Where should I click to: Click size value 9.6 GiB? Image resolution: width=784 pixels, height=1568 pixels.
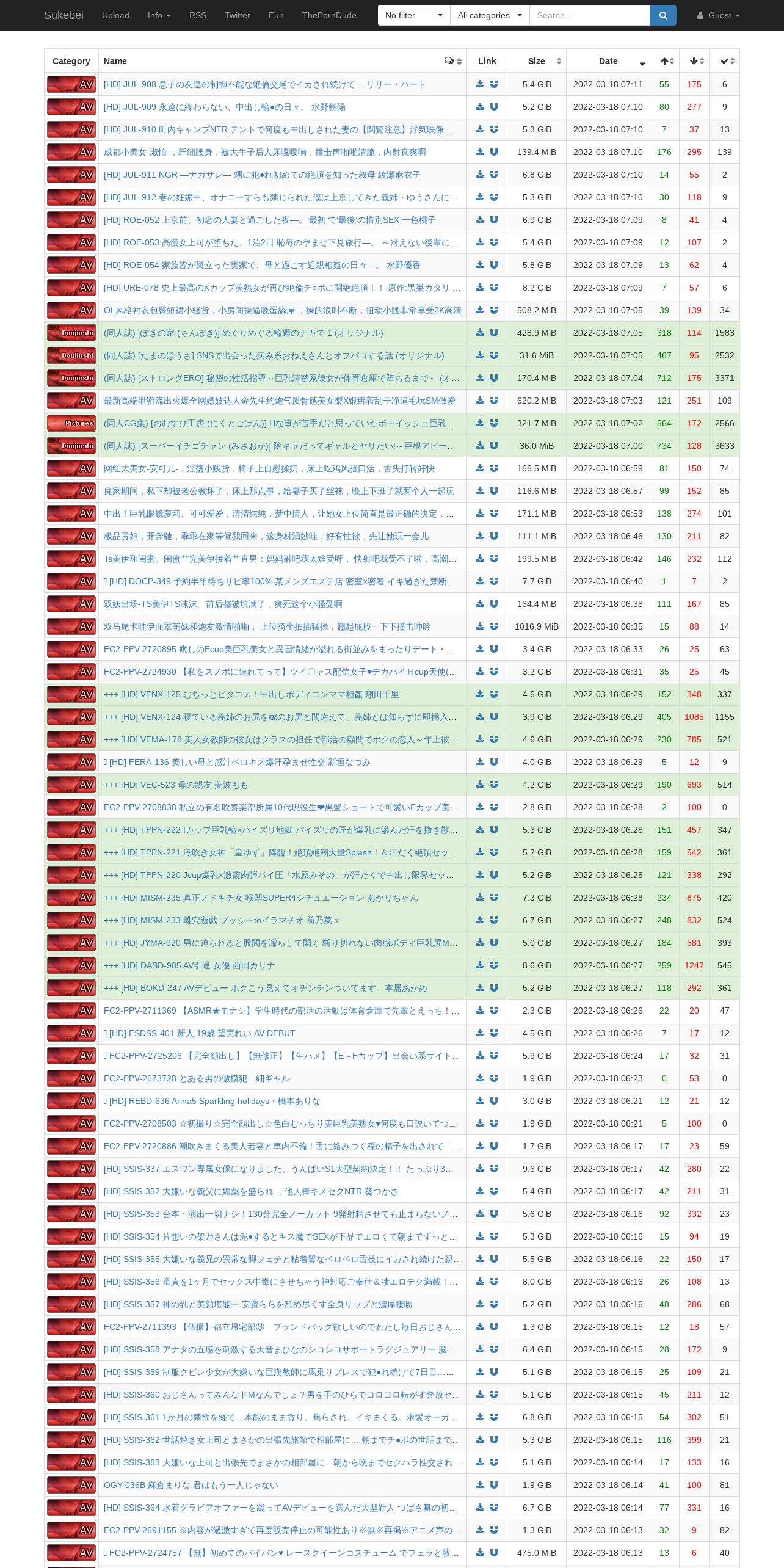pyautogui.click(x=537, y=1169)
